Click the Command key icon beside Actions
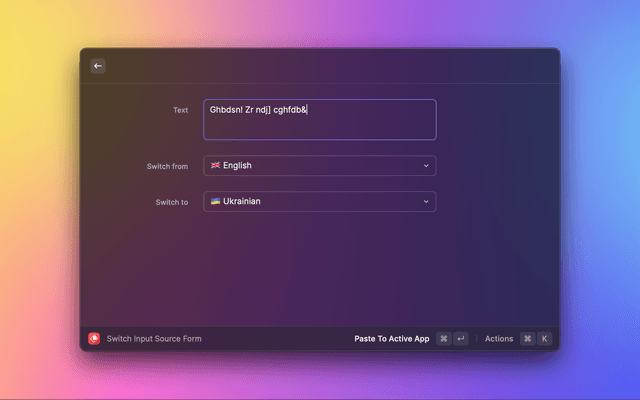Screen dimensions: 640x400 [x=527, y=339]
